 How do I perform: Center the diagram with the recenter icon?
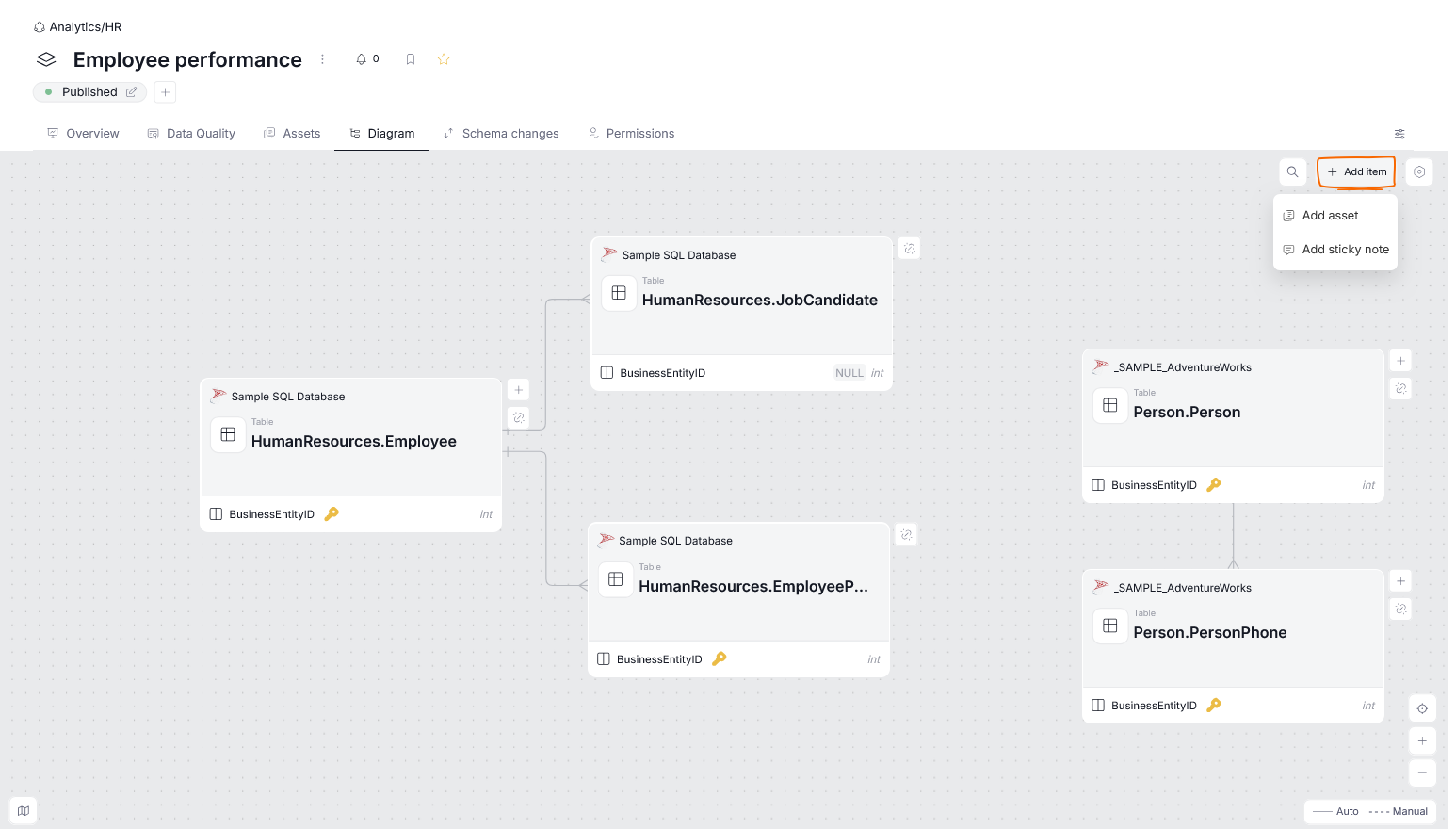point(1422,708)
